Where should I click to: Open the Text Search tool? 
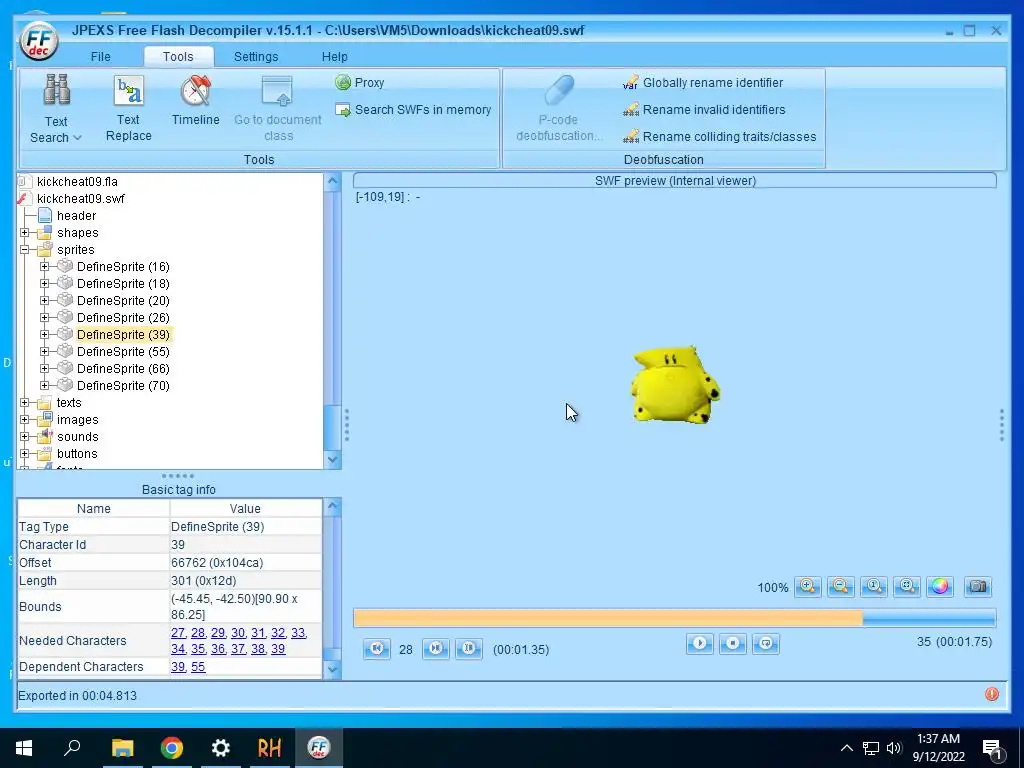click(x=56, y=108)
